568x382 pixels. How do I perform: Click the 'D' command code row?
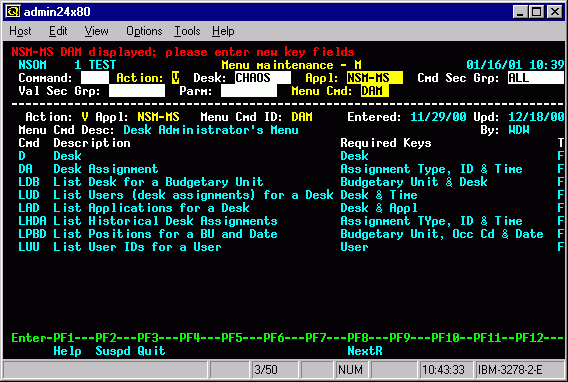click(x=22, y=156)
